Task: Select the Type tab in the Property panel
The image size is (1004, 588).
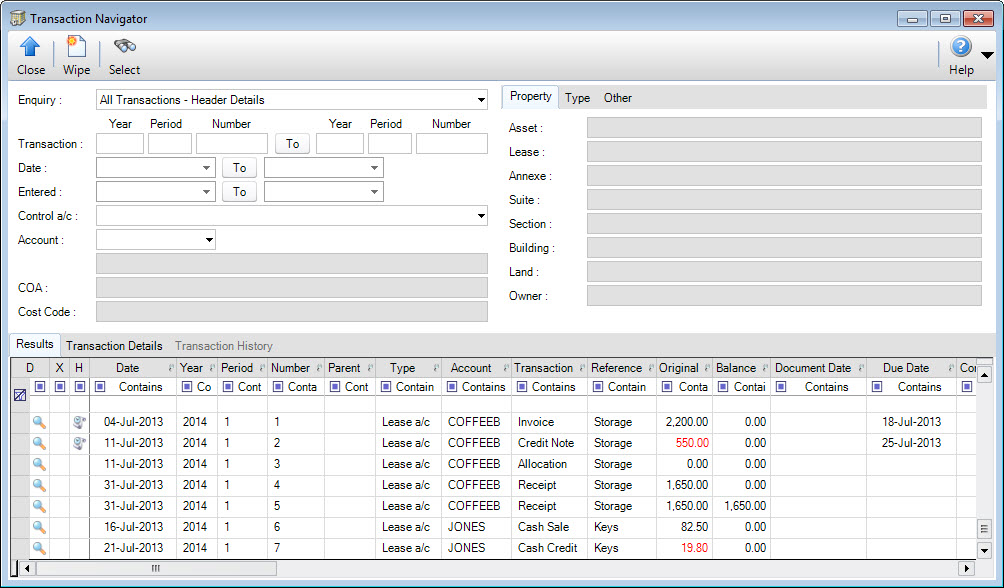Action: 577,97
